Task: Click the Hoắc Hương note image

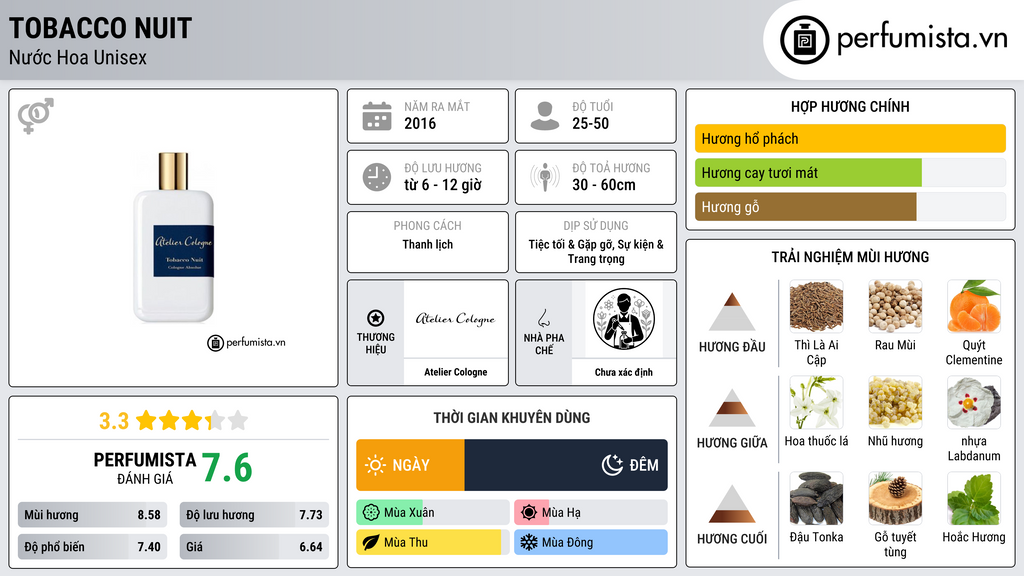Action: [x=974, y=498]
